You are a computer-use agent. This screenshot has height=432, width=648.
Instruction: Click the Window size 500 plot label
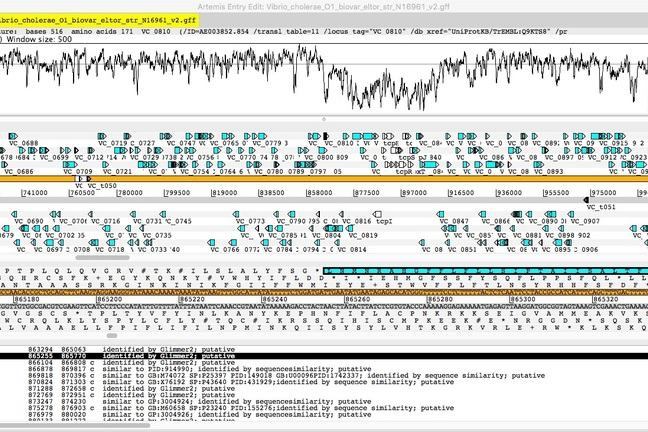coord(38,40)
